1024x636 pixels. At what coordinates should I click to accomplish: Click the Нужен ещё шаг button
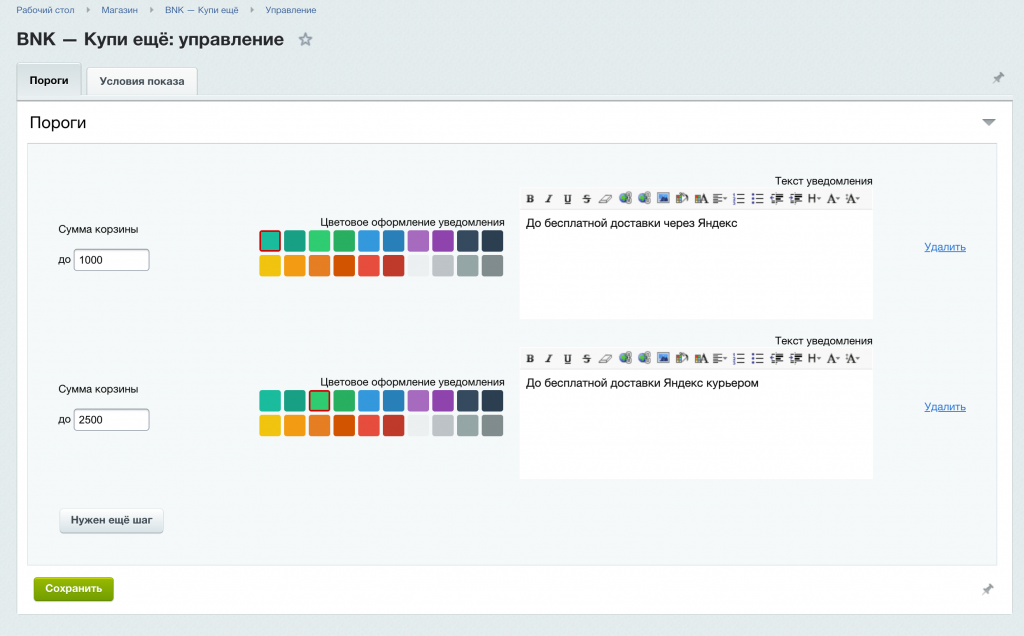pyautogui.click(x=112, y=520)
